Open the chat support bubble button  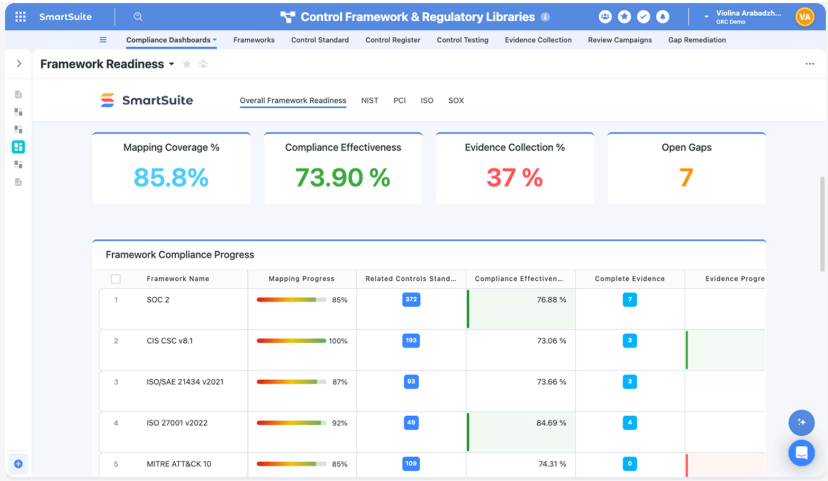point(801,452)
